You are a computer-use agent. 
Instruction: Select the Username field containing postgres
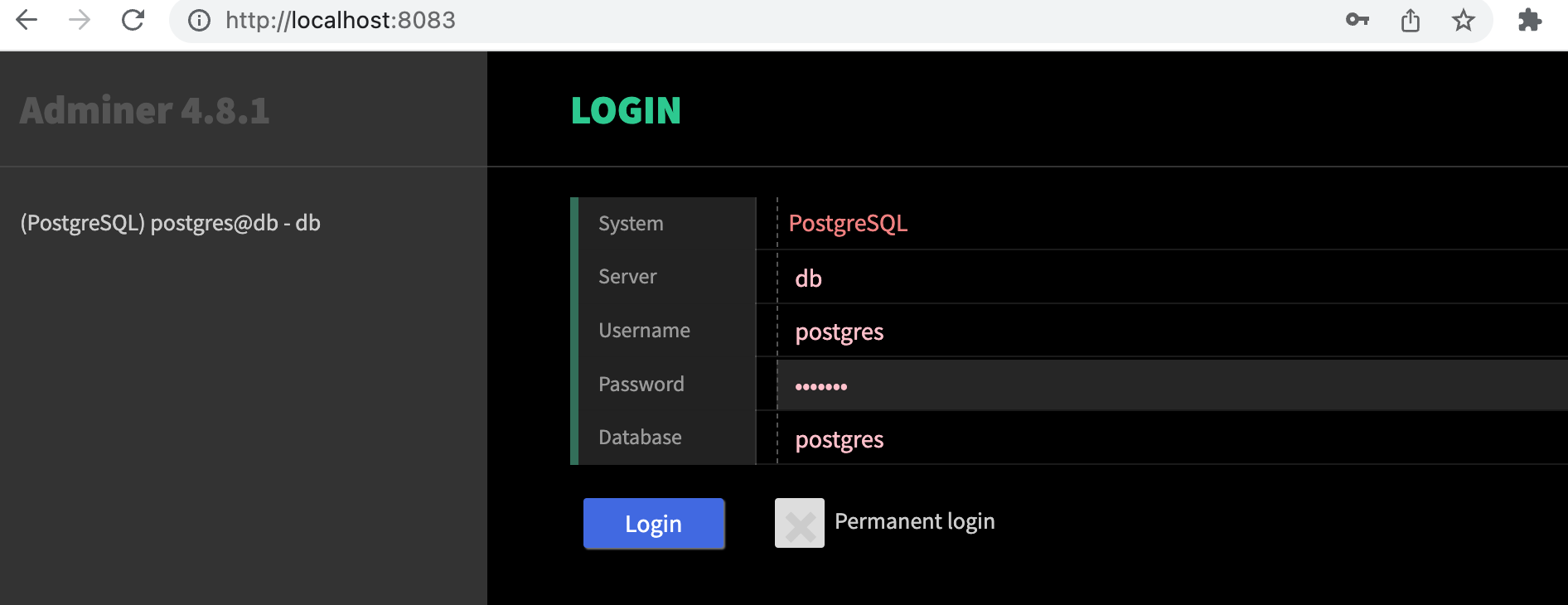(x=1173, y=332)
